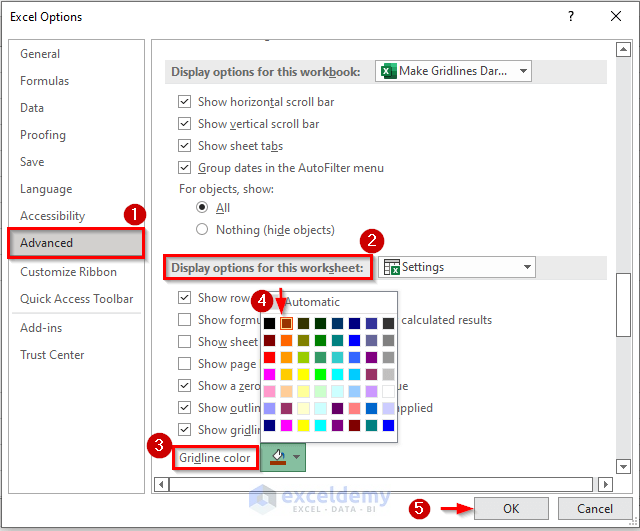
Task: Click the gridline color paint bucket icon
Action: [278, 457]
